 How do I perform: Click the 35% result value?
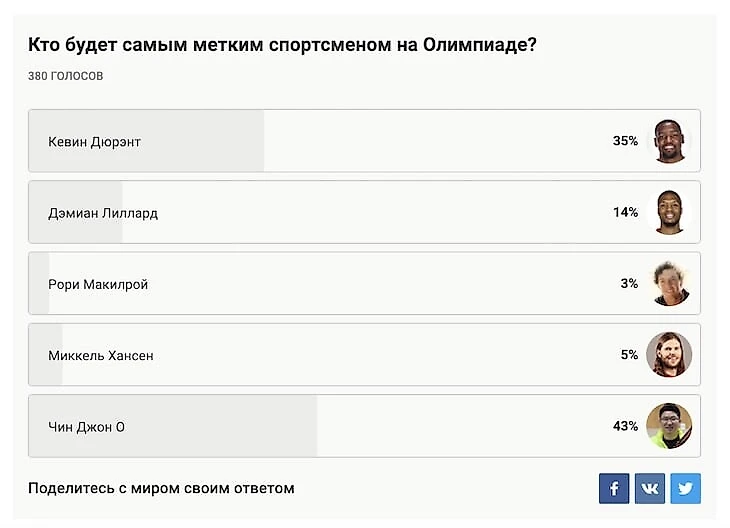coord(625,141)
